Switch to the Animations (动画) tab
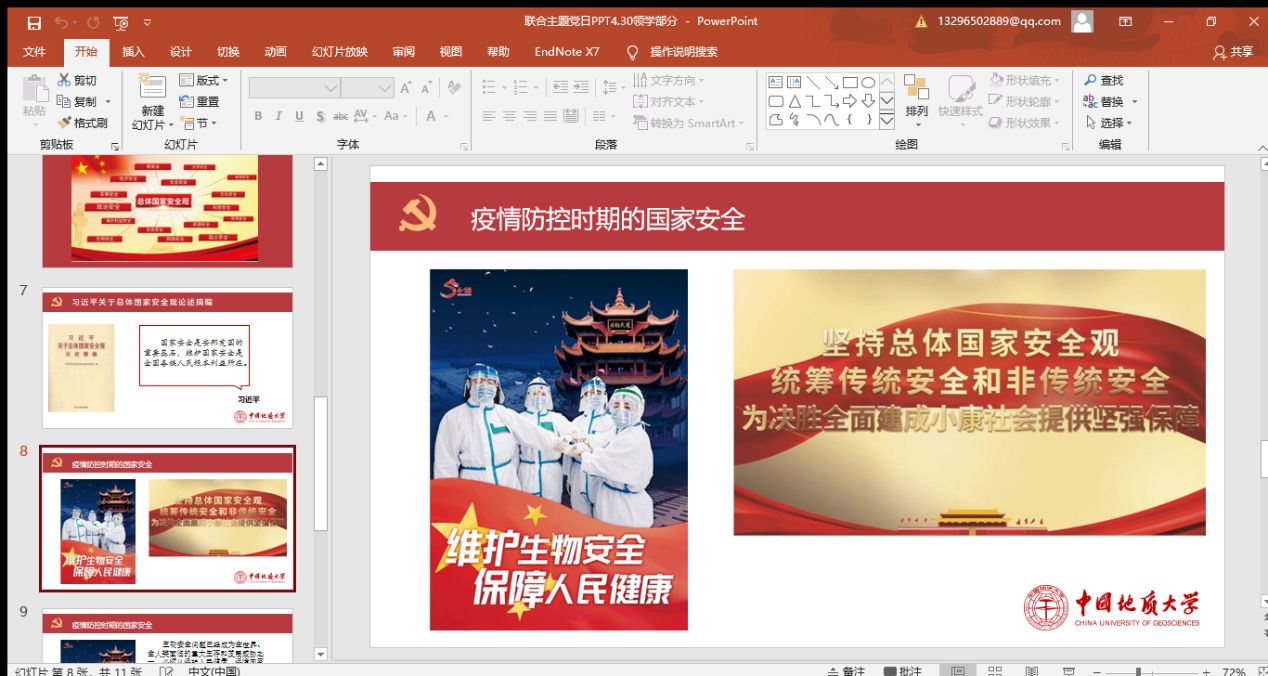Image resolution: width=1268 pixels, height=676 pixels. [275, 52]
